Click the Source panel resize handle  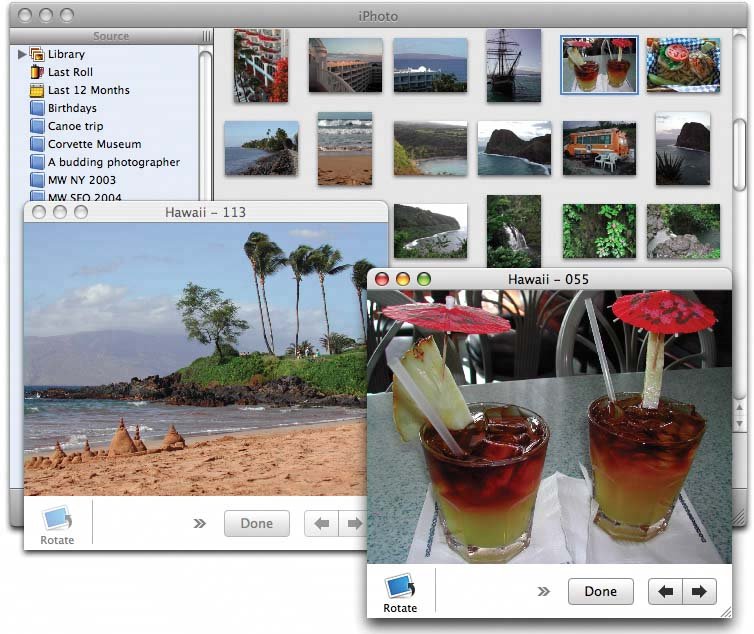click(207, 36)
